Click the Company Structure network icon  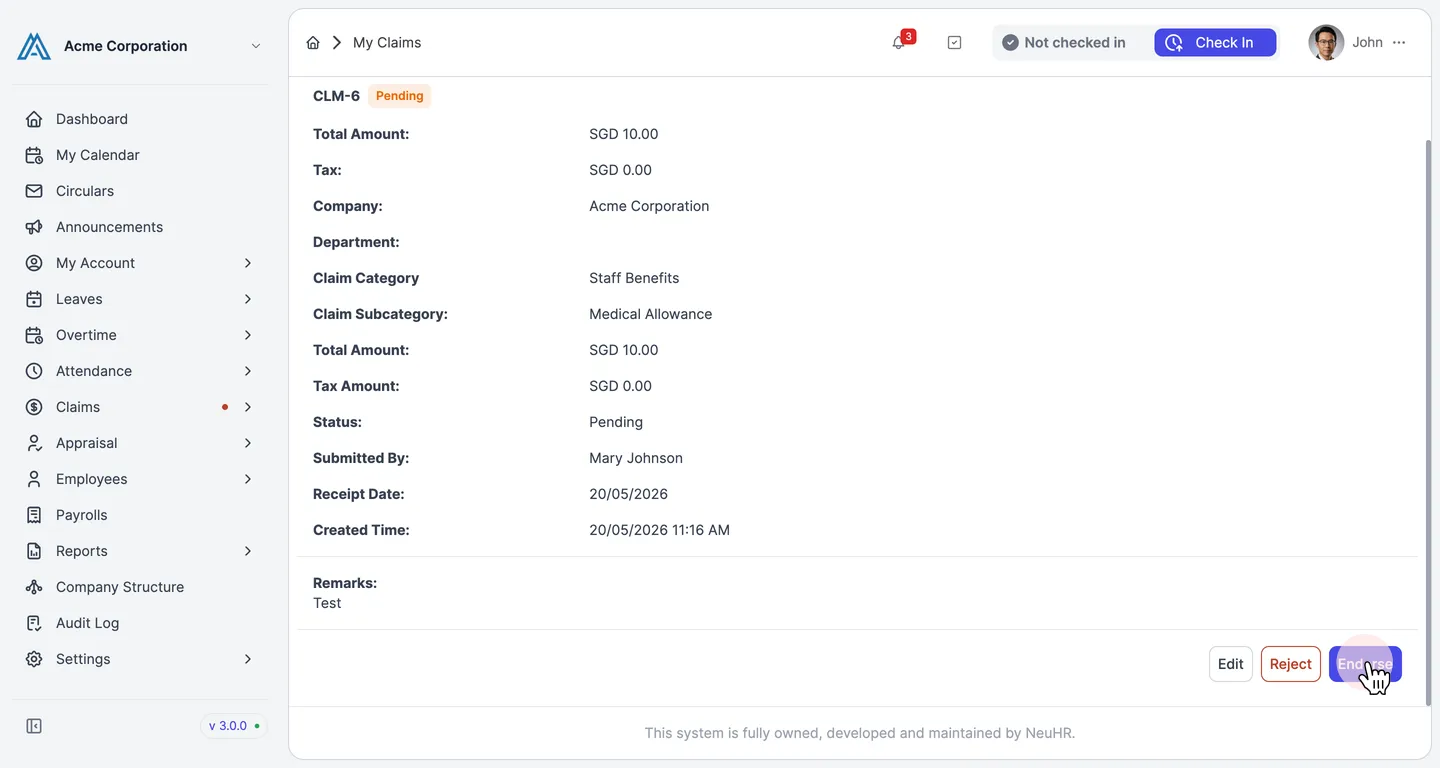coord(34,587)
